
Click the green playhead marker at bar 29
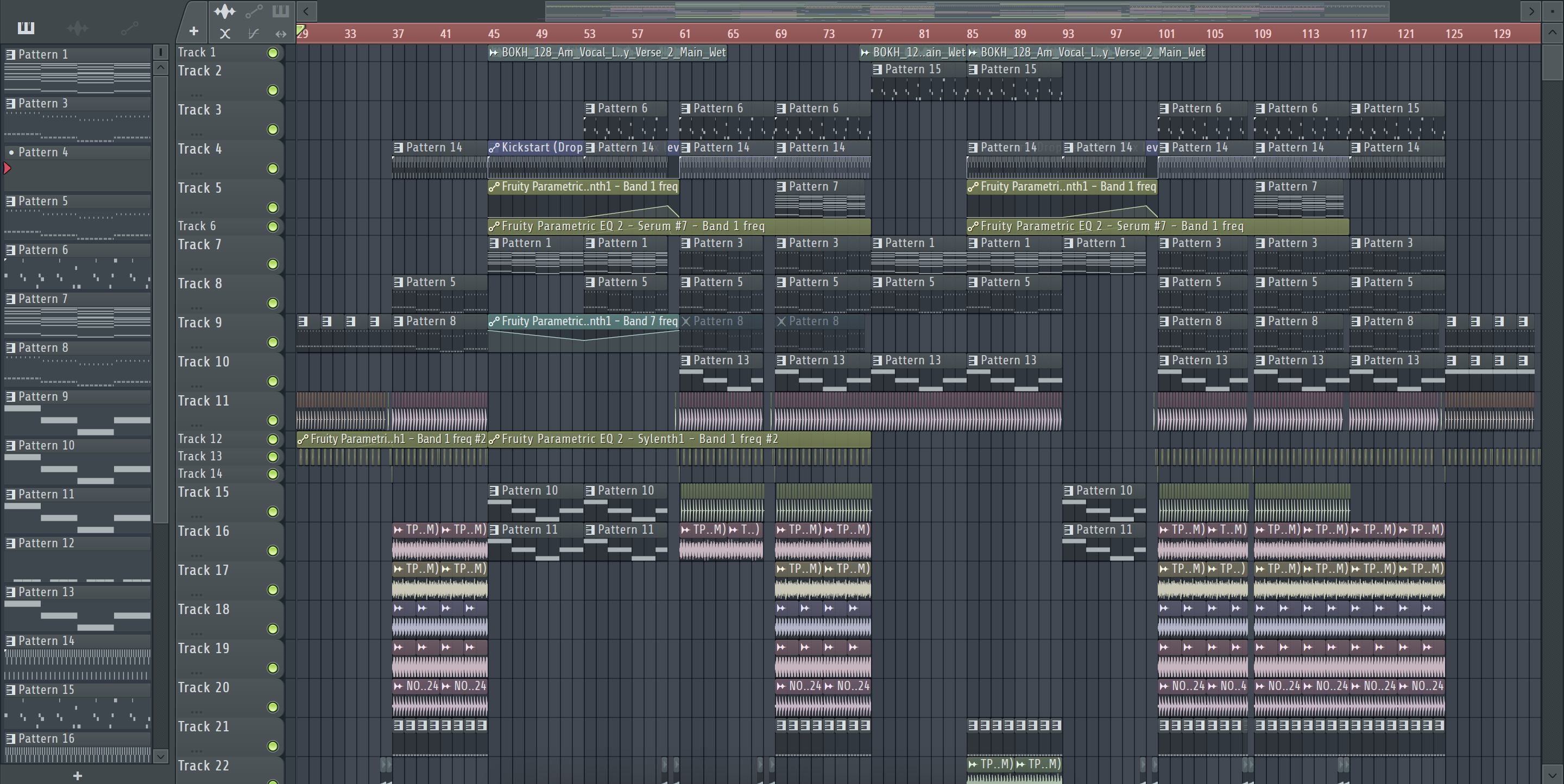[300, 29]
